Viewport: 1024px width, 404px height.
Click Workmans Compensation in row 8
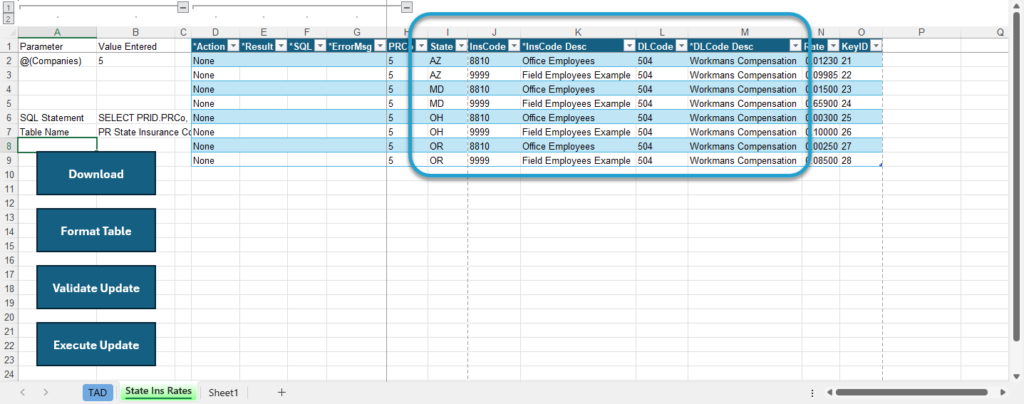[744, 146]
